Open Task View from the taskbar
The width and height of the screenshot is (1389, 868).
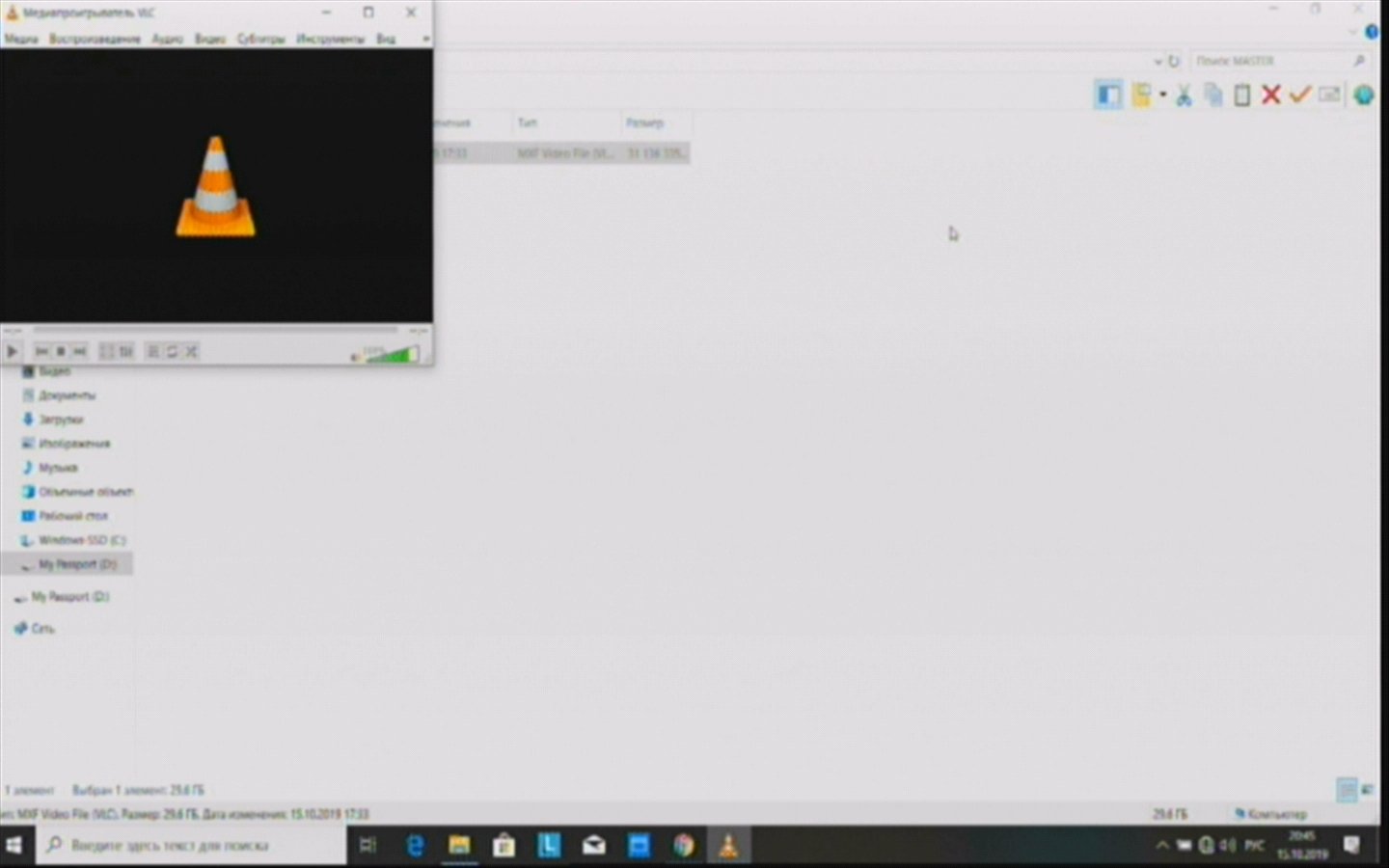[368, 846]
